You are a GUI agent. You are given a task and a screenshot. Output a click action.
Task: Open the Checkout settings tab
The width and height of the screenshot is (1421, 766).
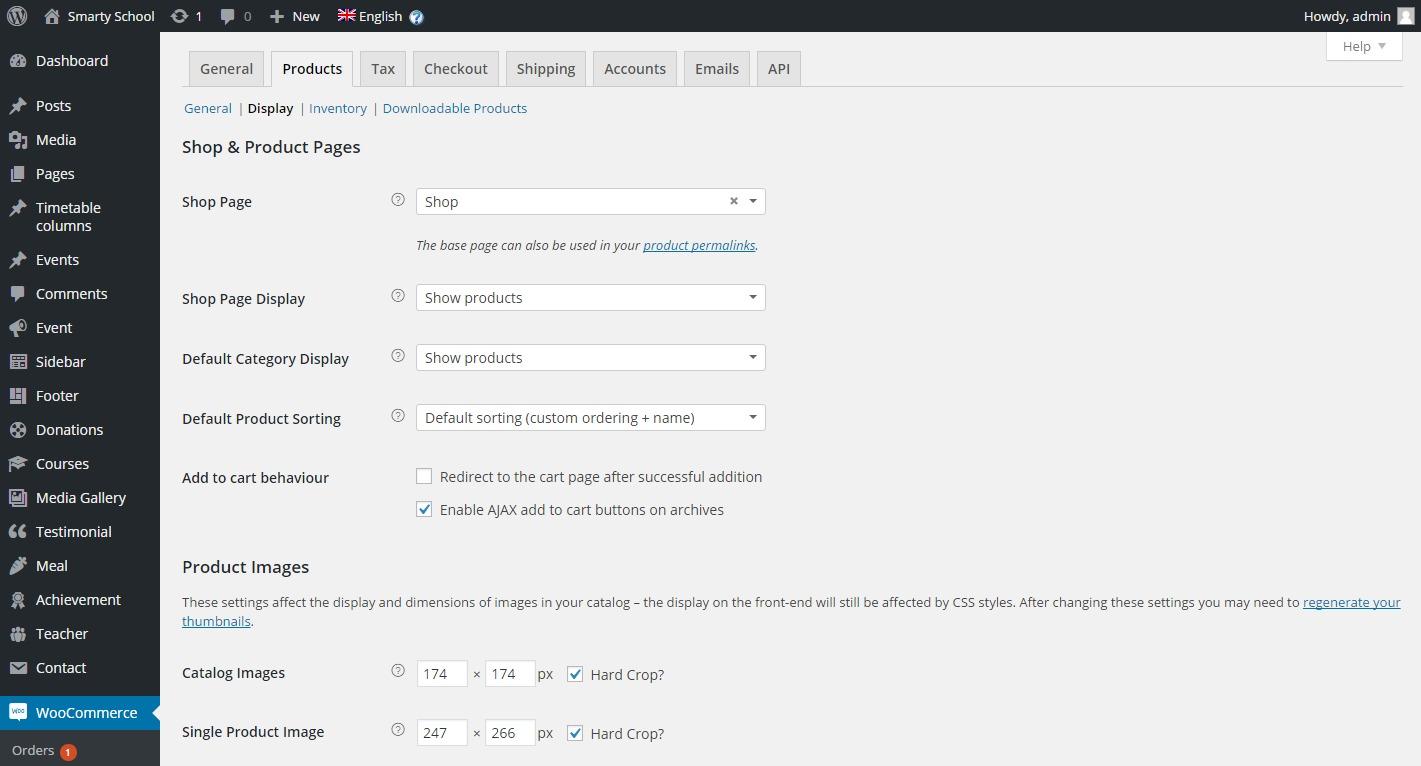click(455, 69)
